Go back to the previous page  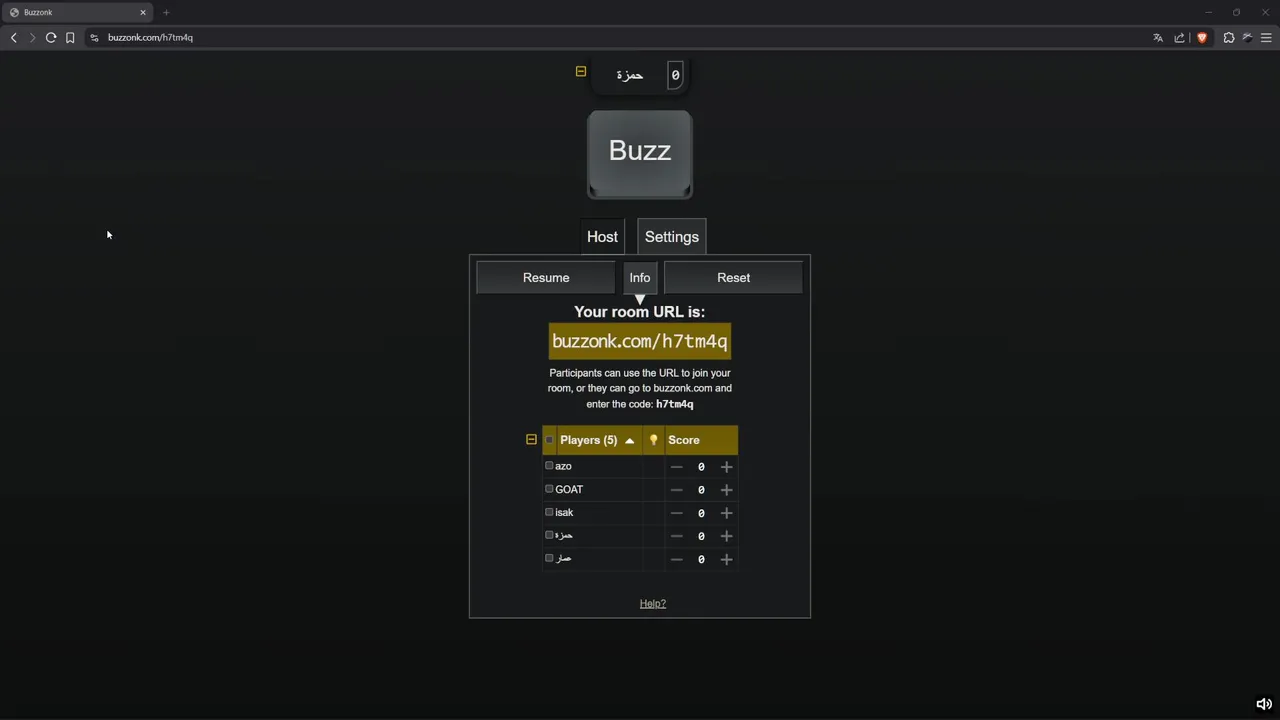click(x=14, y=38)
